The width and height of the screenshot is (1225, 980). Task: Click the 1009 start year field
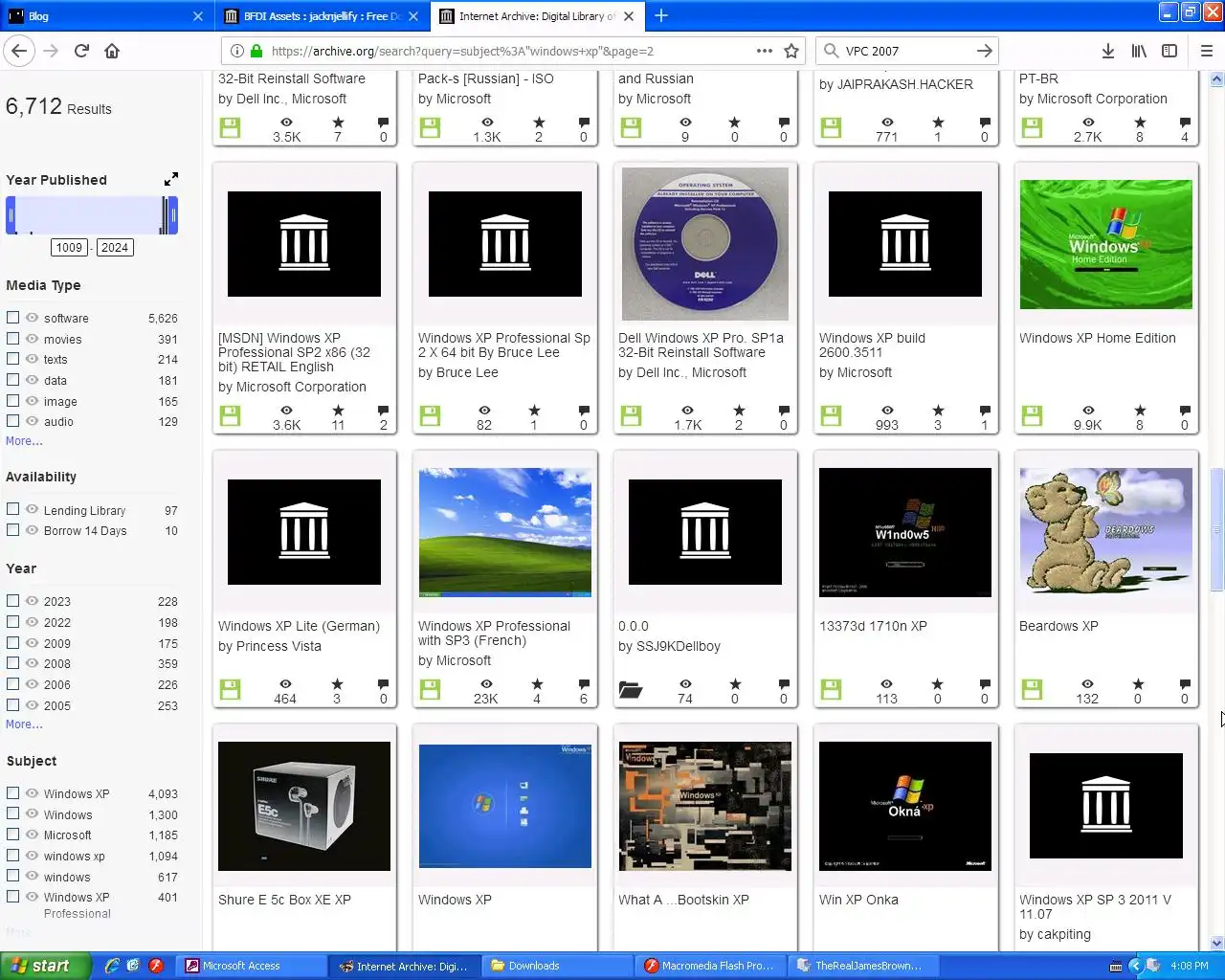pyautogui.click(x=69, y=248)
